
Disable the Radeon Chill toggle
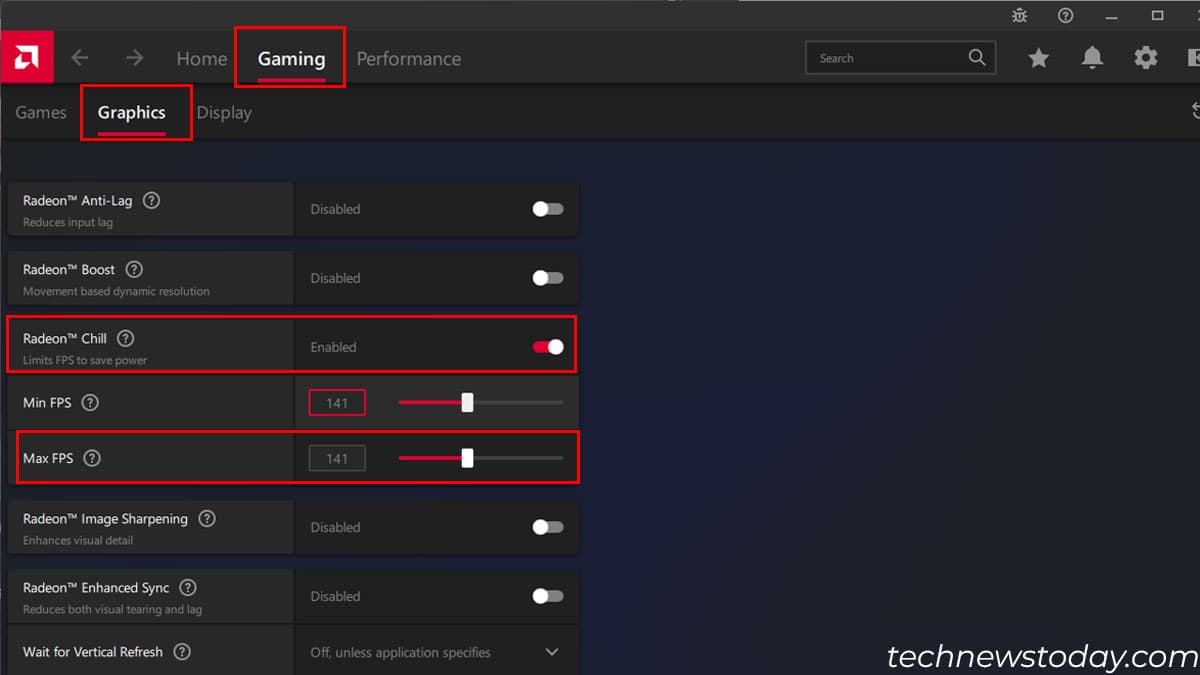pos(548,347)
